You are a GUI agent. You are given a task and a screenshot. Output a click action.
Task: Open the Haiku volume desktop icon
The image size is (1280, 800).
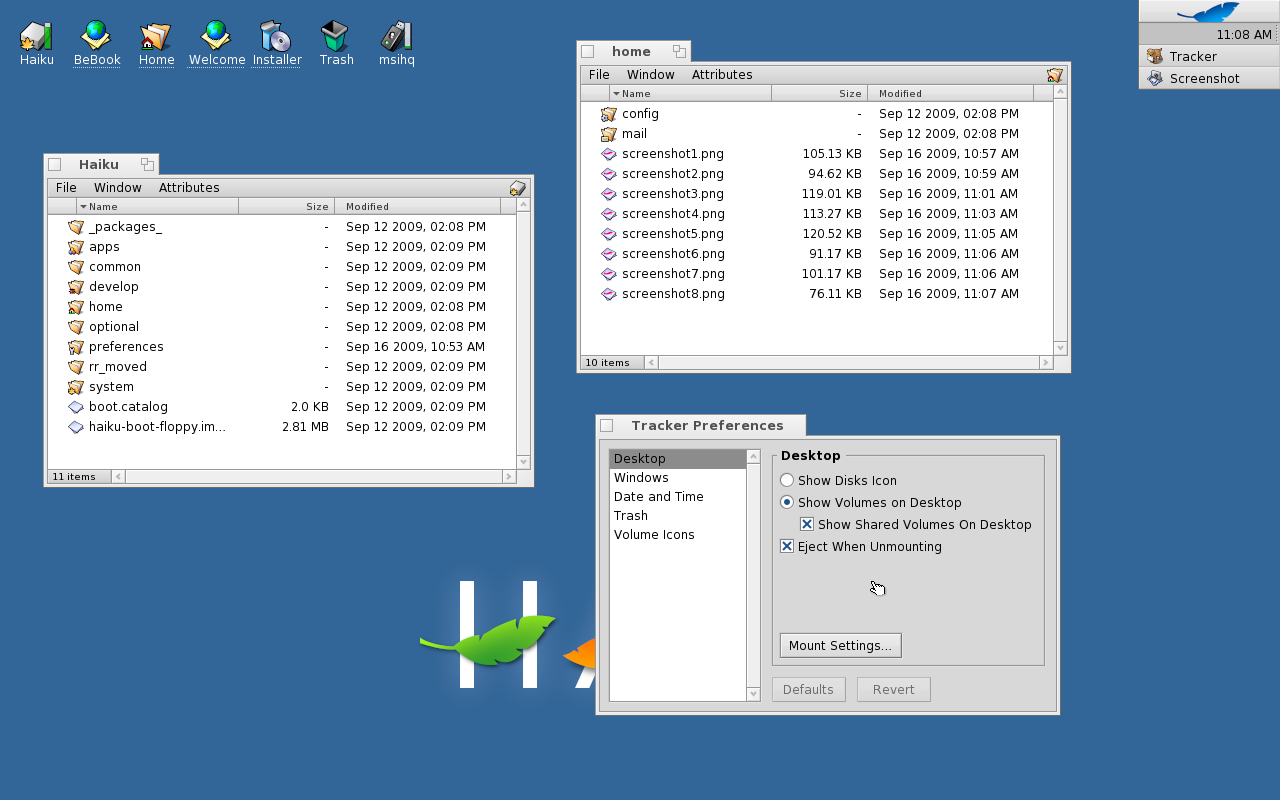(36, 37)
